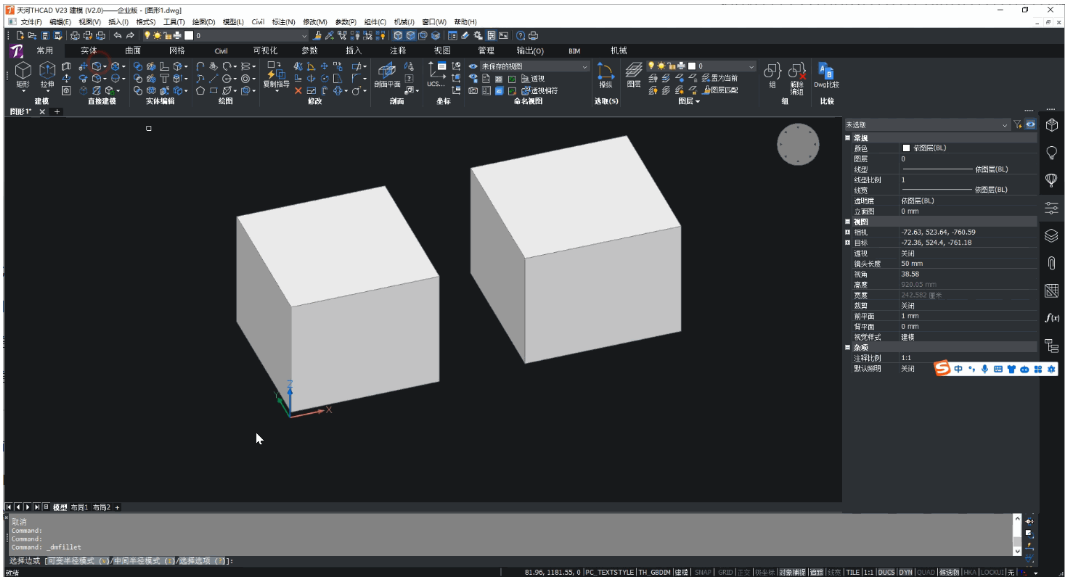The height and width of the screenshot is (584, 1070).
Task: Toggle LOCKUI in status bar
Action: pyautogui.click(x=992, y=572)
